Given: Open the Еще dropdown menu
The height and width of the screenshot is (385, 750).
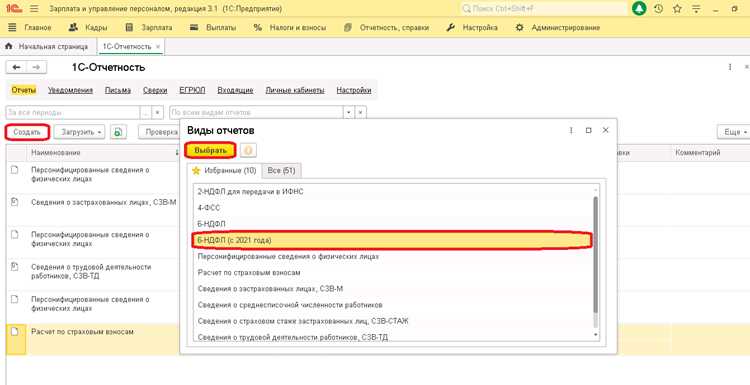Looking at the screenshot, I should (x=734, y=132).
